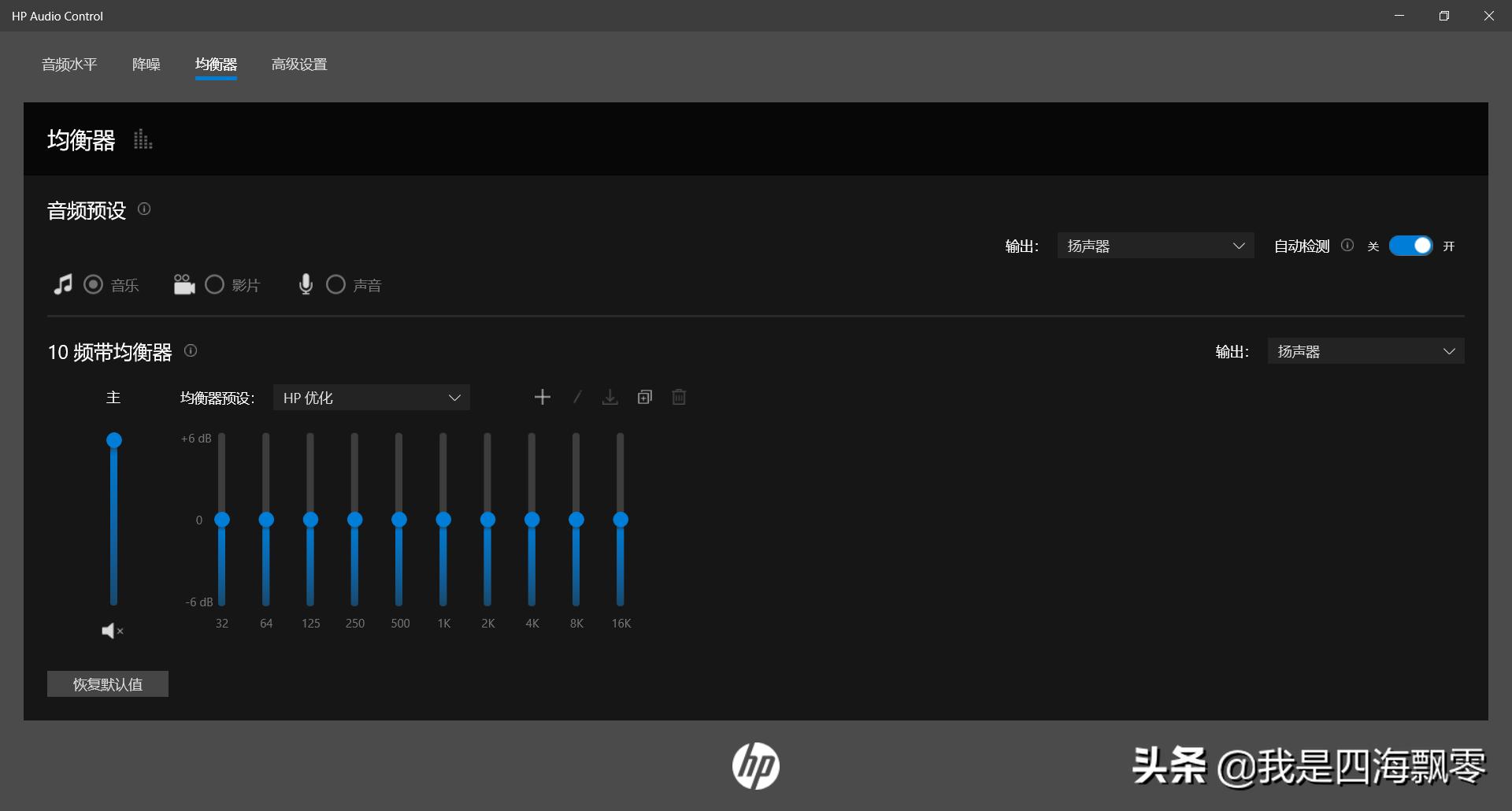Screen dimensions: 1512x811
Task: Click the add new equalizer preset plus icon
Action: pos(542,398)
